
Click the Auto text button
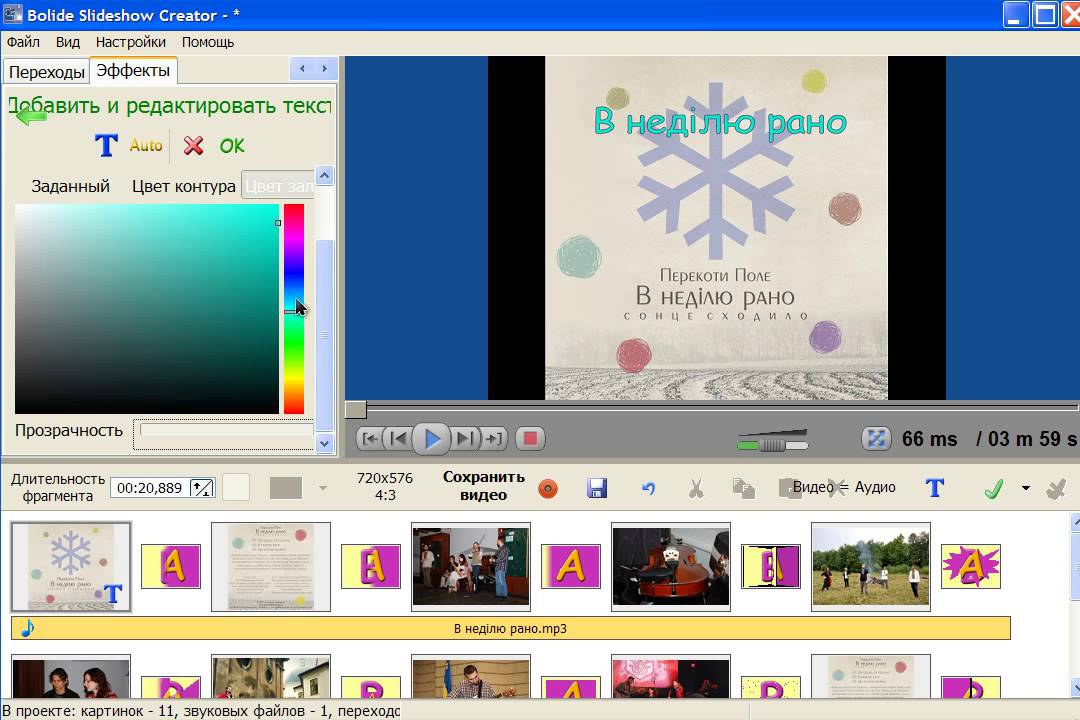click(146, 145)
